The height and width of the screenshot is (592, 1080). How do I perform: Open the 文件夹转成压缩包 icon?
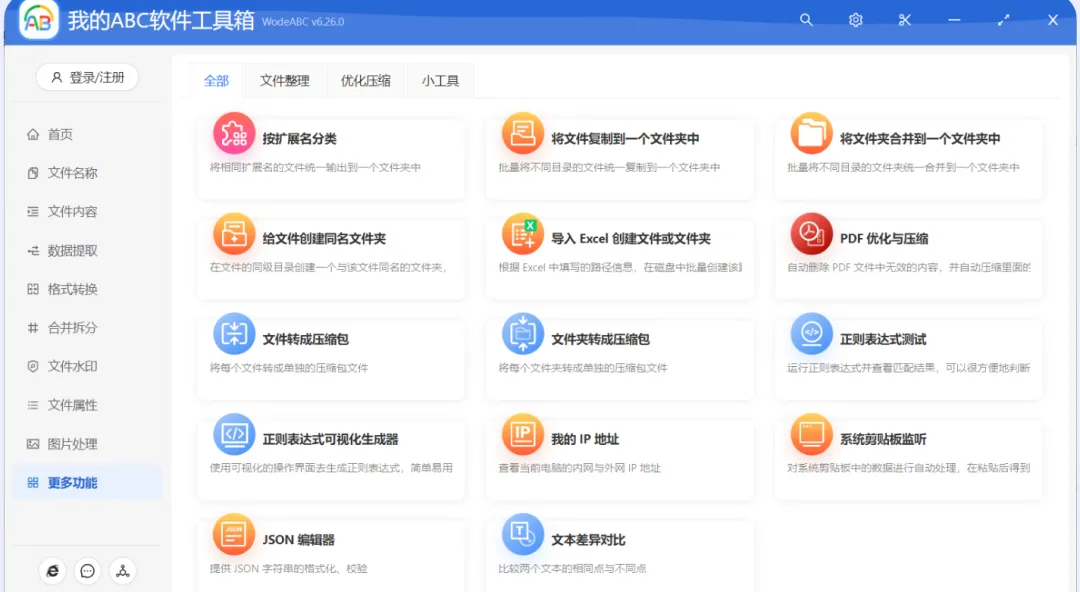523,334
